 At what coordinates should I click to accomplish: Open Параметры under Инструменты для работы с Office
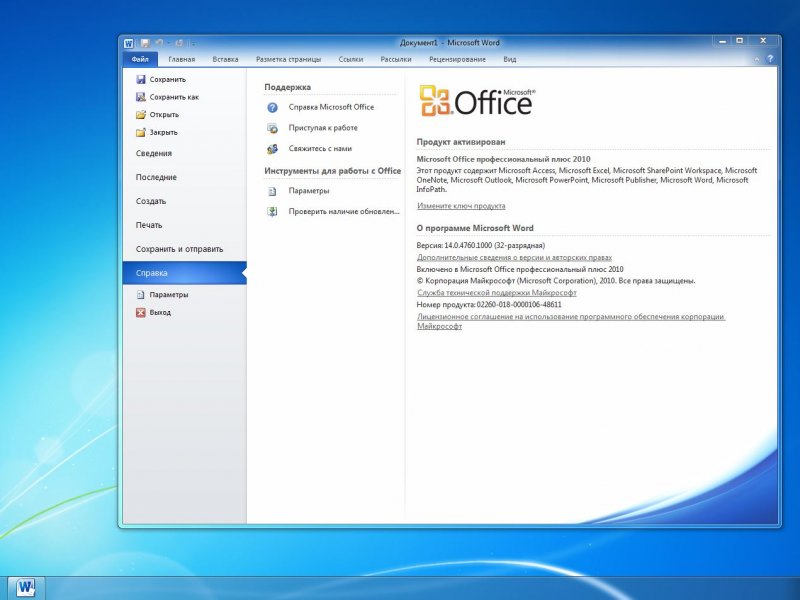pyautogui.click(x=298, y=191)
